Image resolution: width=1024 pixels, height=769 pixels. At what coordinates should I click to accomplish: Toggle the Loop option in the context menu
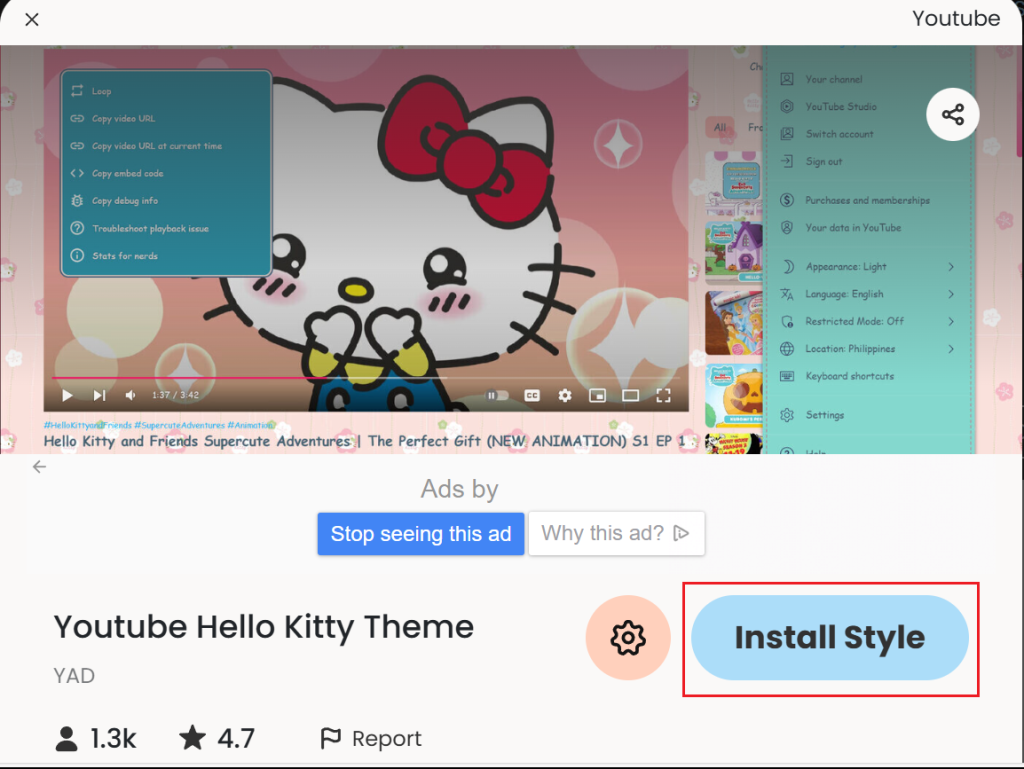[x=101, y=91]
